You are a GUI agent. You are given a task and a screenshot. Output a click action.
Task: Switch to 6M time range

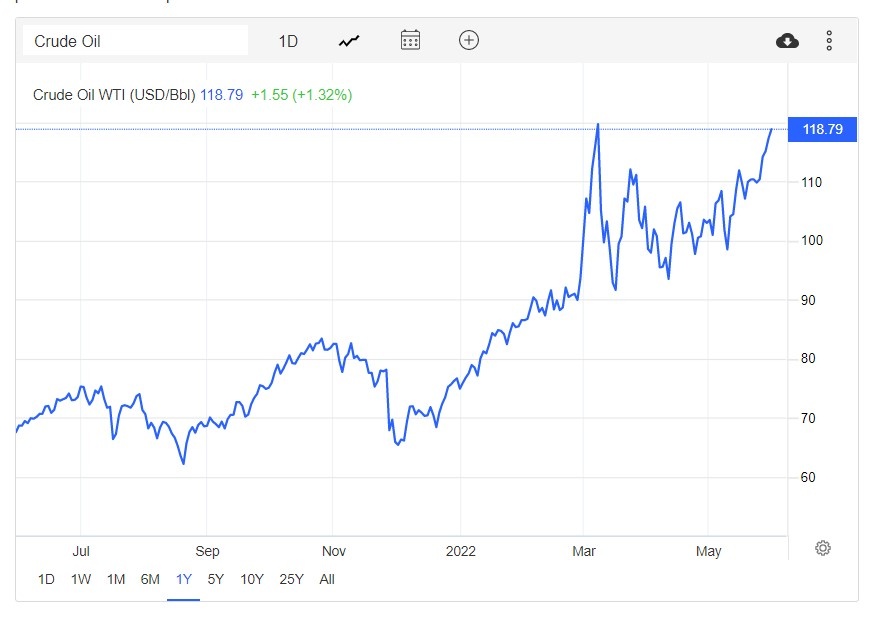coord(150,579)
